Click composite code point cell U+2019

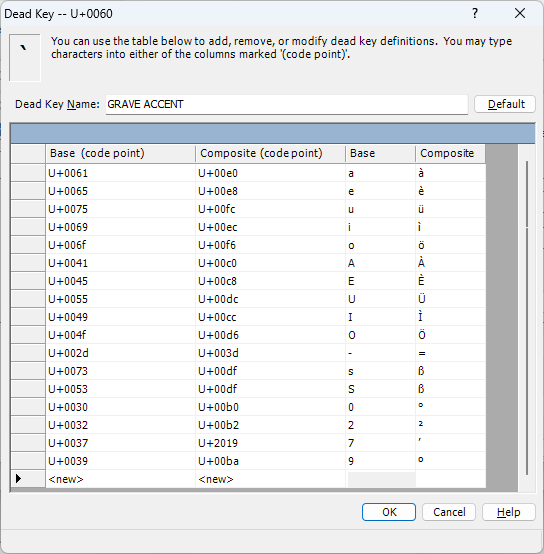270,443
